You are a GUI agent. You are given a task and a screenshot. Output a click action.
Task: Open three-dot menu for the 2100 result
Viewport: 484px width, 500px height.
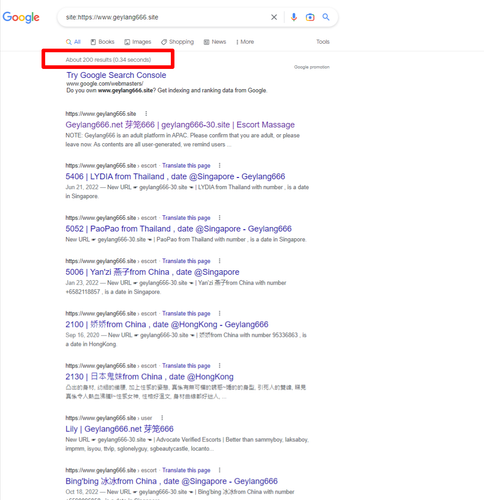click(x=219, y=313)
